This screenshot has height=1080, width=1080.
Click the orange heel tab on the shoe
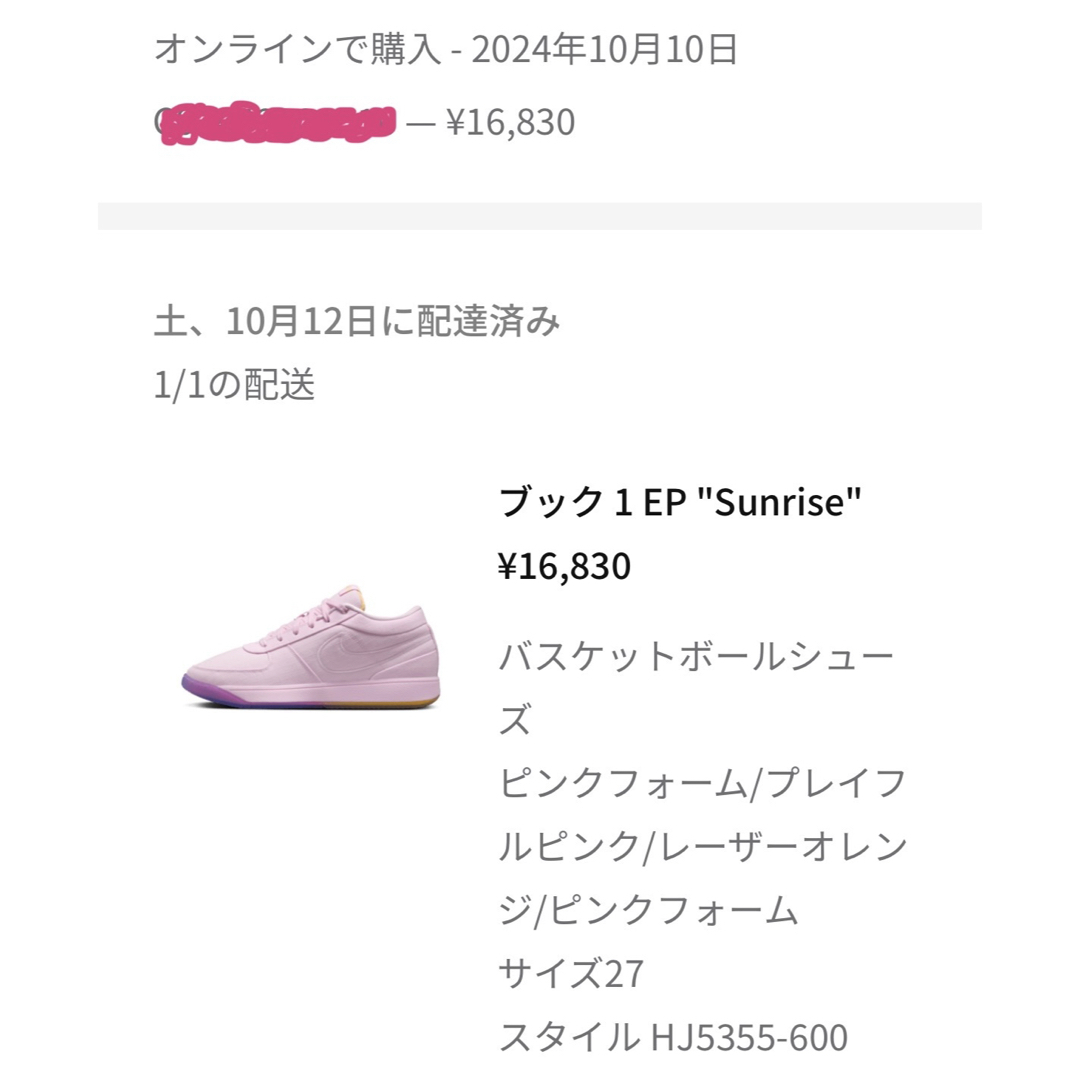[x=356, y=596]
